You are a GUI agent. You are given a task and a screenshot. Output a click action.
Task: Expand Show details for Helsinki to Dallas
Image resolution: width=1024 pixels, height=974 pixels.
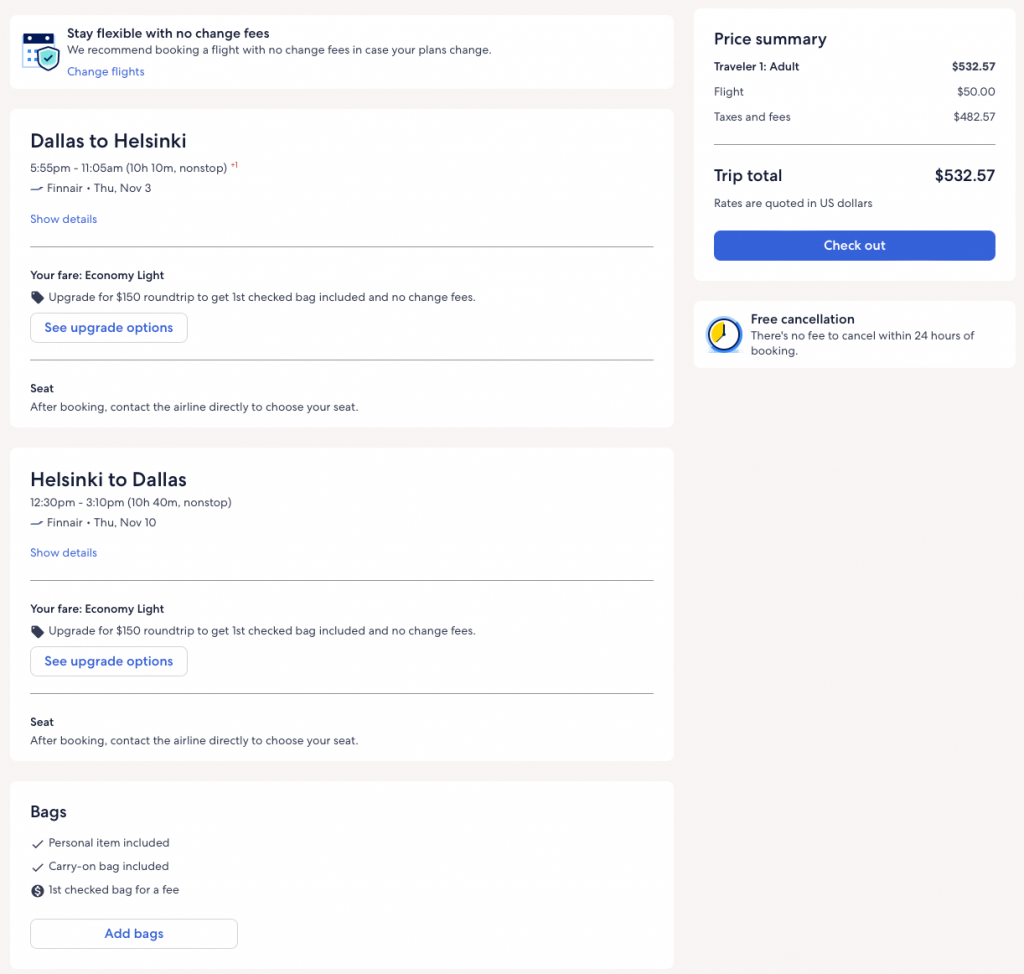[64, 553]
